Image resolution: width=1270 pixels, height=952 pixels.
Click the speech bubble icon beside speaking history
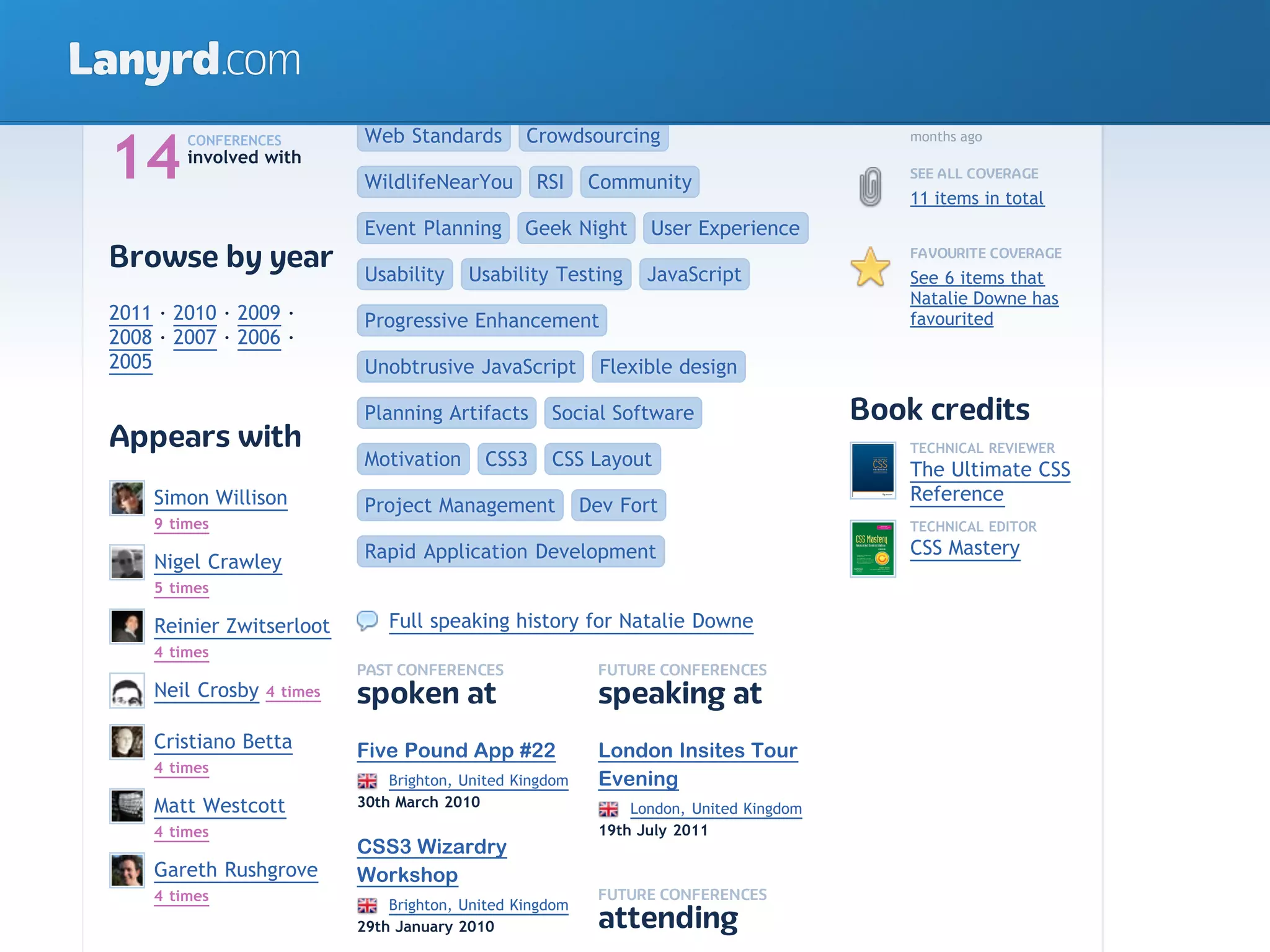367,620
